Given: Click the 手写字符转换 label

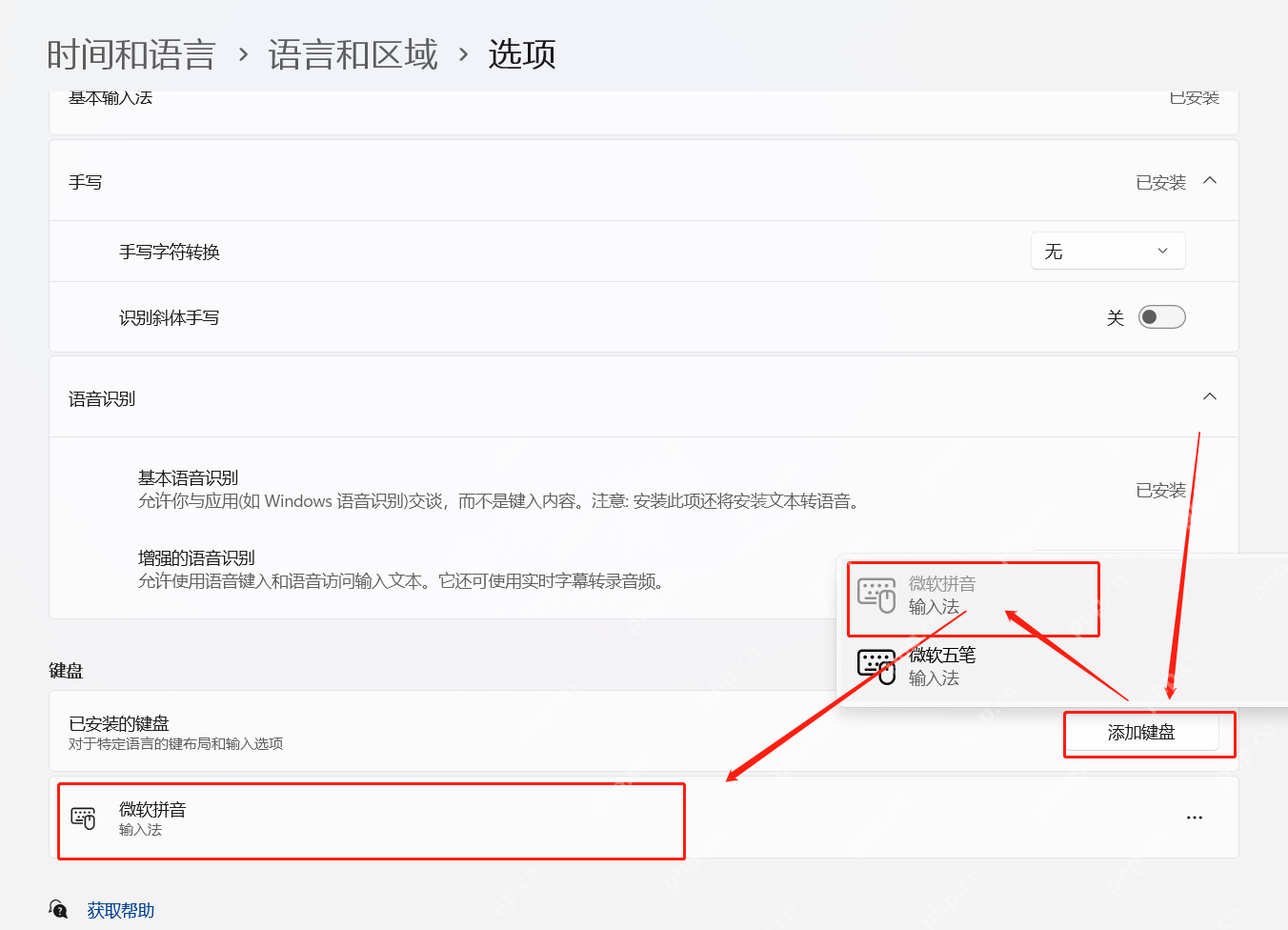Looking at the screenshot, I should click(170, 252).
